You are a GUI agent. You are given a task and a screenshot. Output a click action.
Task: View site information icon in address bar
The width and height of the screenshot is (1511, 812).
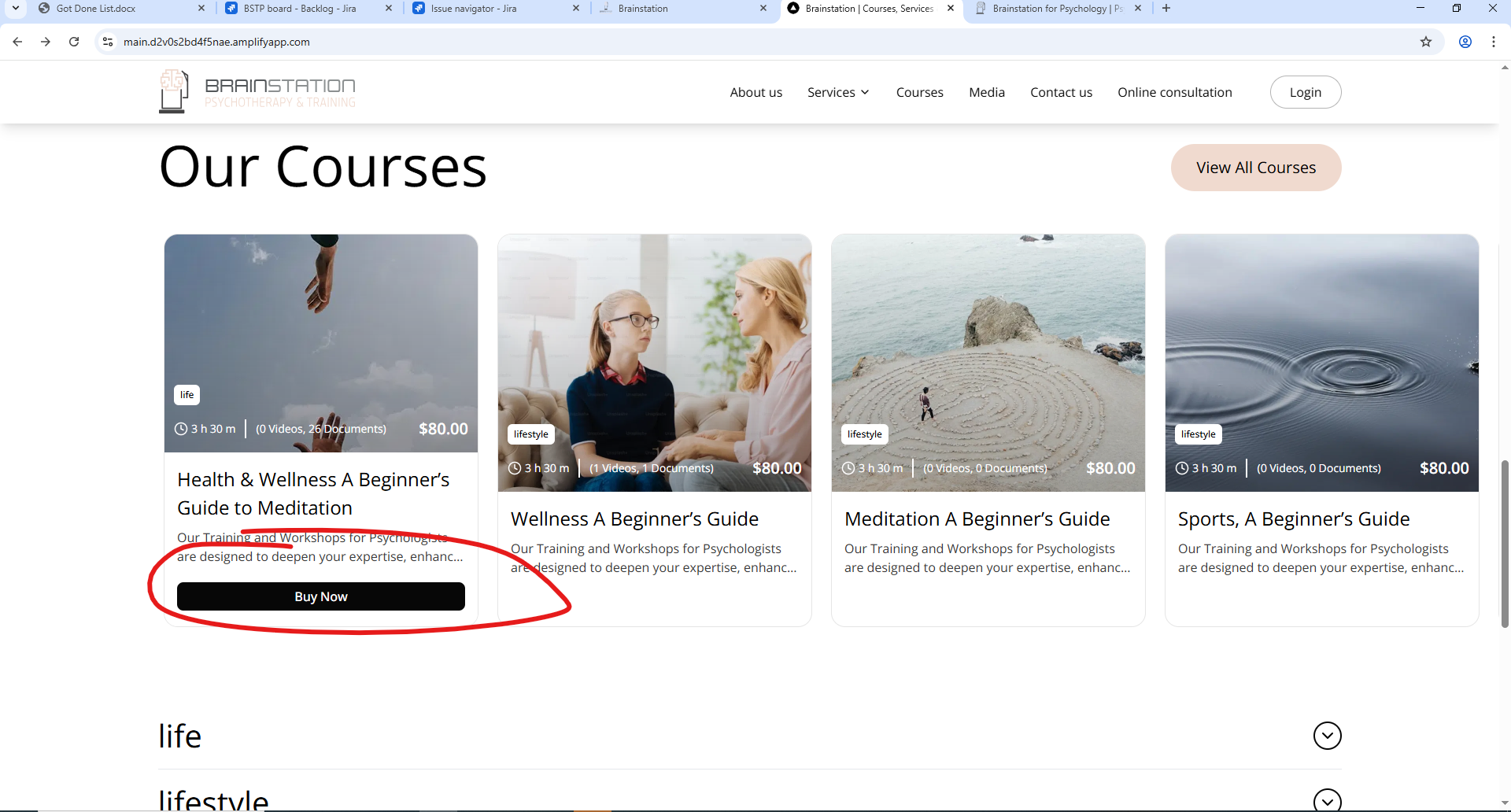[x=108, y=42]
